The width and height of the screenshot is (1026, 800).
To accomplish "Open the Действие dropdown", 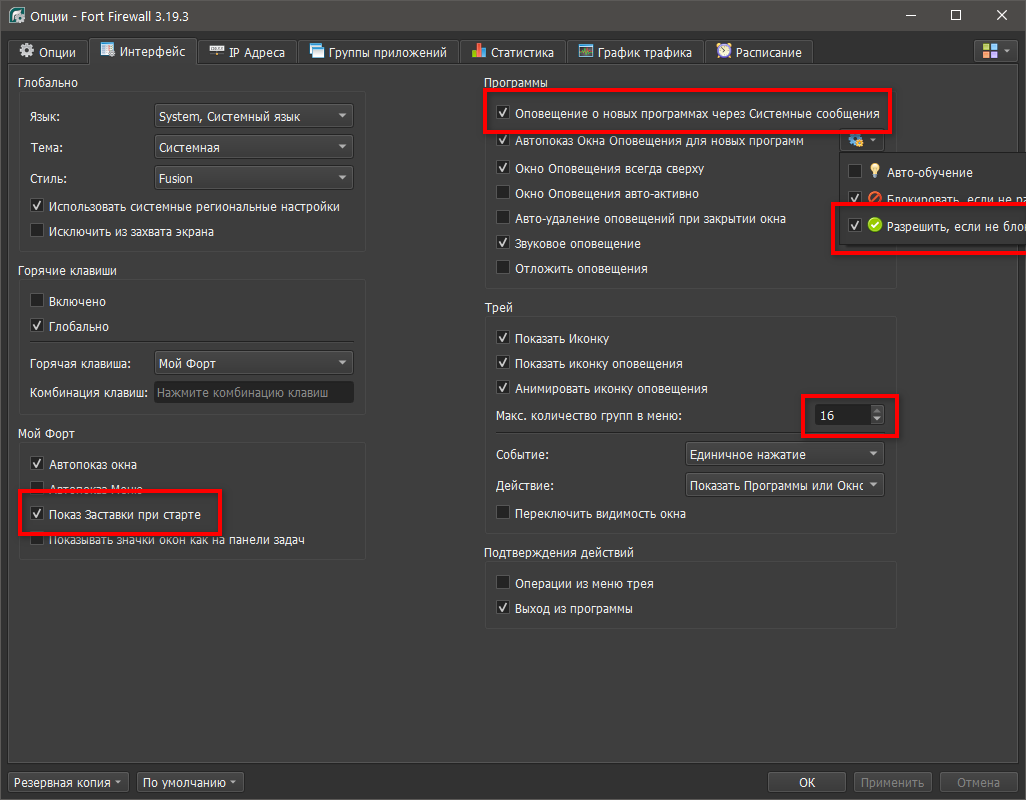I will [x=785, y=485].
